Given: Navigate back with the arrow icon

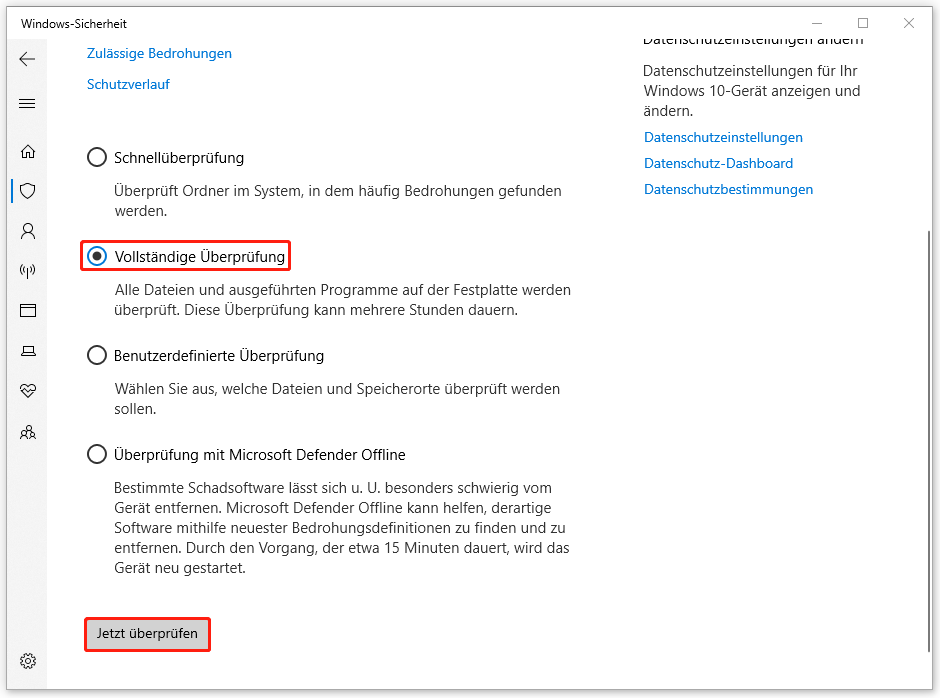Looking at the screenshot, I should tap(25, 58).
